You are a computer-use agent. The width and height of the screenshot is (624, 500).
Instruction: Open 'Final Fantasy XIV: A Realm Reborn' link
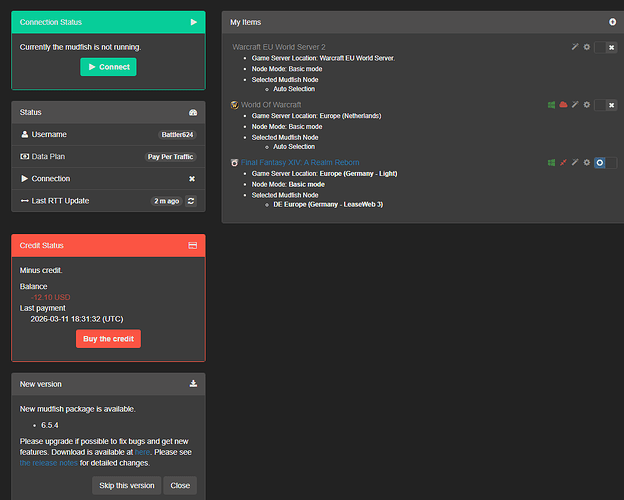tap(300, 162)
